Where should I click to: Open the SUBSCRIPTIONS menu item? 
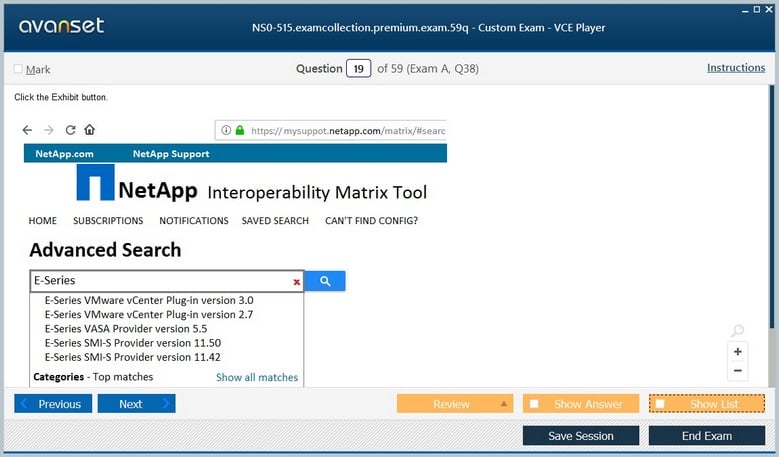108,221
